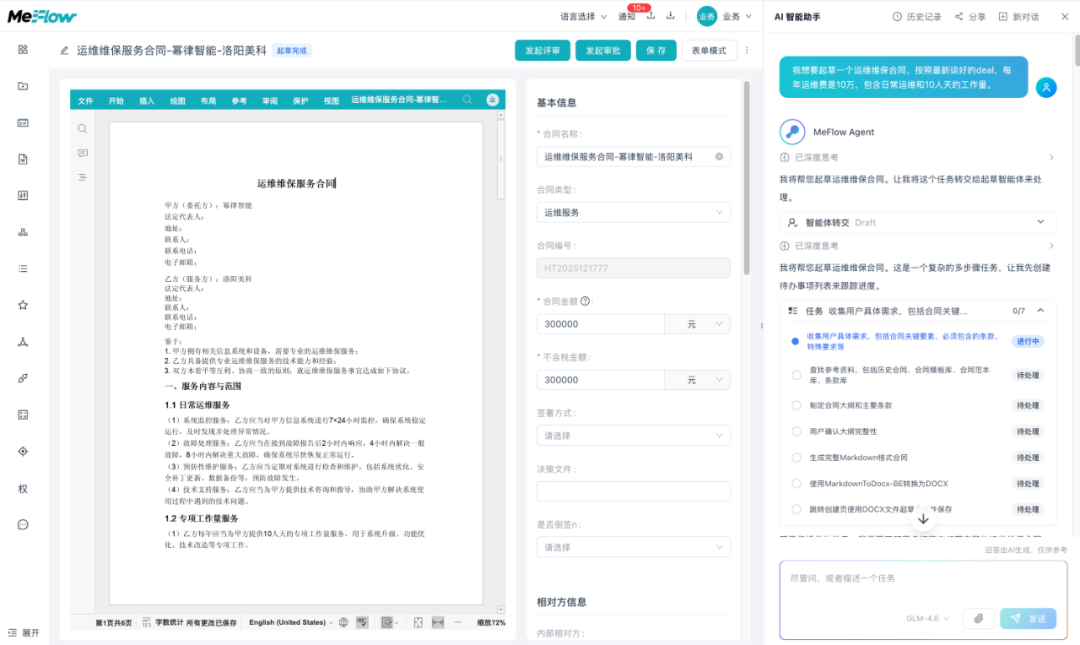Click the 展开 expand sidebar control
This screenshot has height=645, width=1080.
[x=24, y=633]
